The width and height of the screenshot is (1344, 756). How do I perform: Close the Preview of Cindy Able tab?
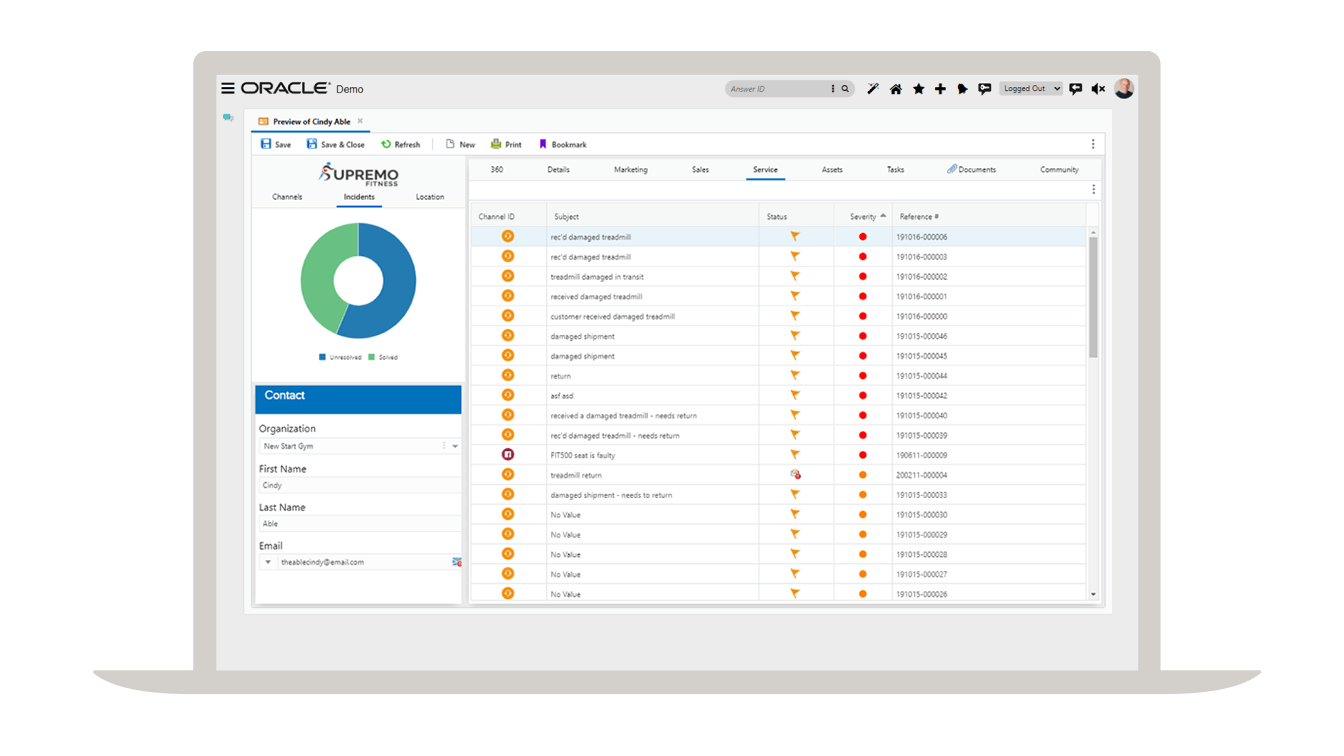click(360, 121)
